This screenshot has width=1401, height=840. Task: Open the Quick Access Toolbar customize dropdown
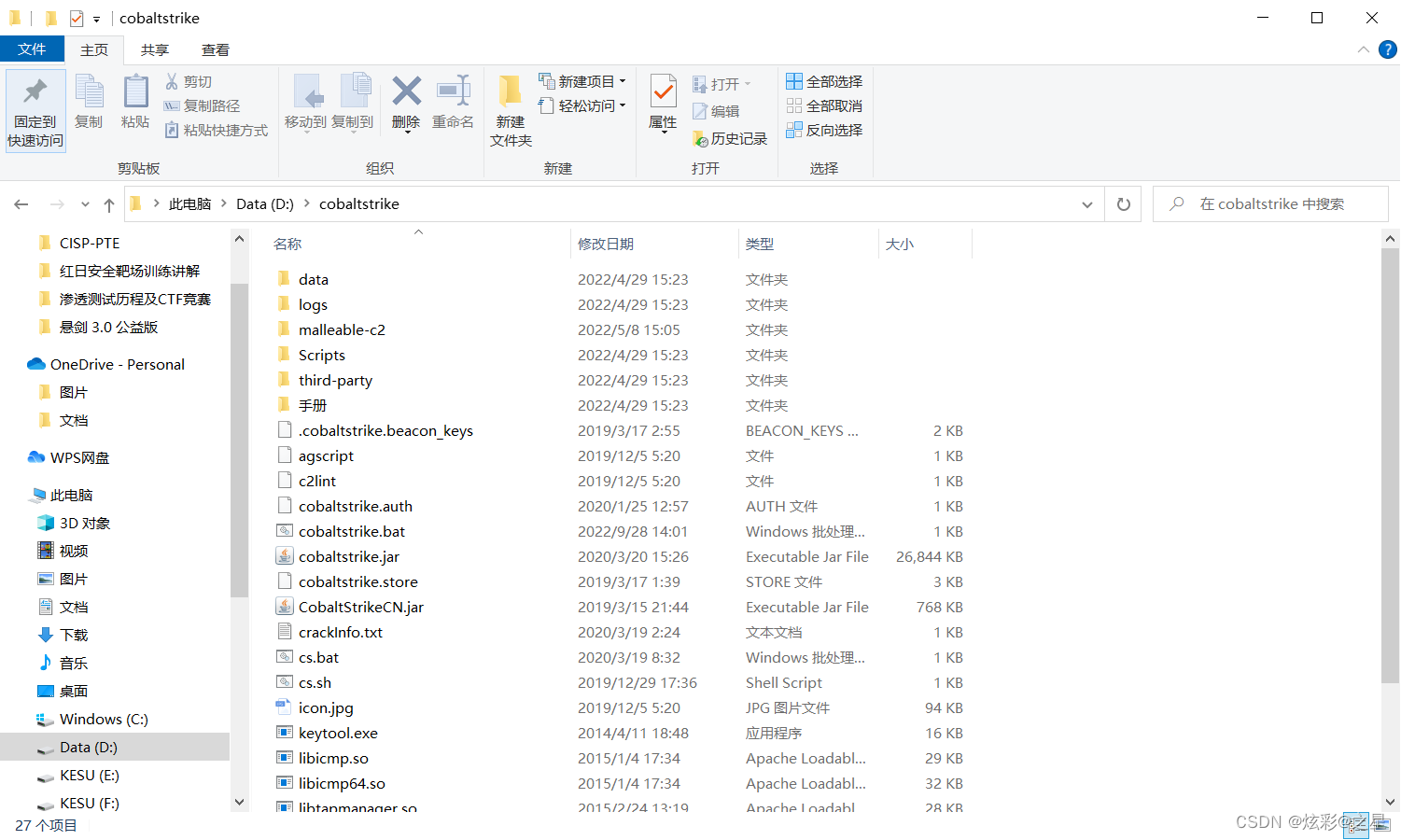click(x=96, y=19)
